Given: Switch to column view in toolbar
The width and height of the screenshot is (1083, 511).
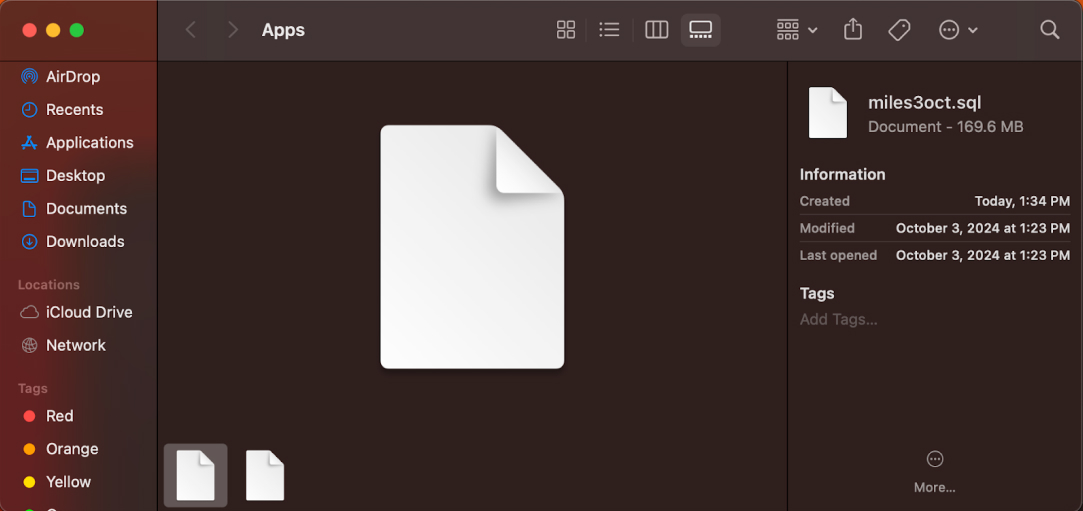Looking at the screenshot, I should pyautogui.click(x=656, y=30).
